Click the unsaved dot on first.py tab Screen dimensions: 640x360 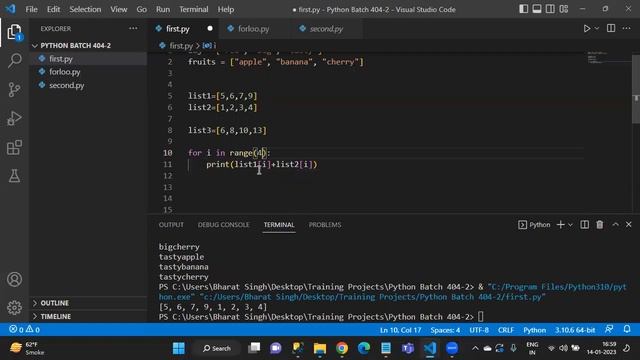point(210,29)
